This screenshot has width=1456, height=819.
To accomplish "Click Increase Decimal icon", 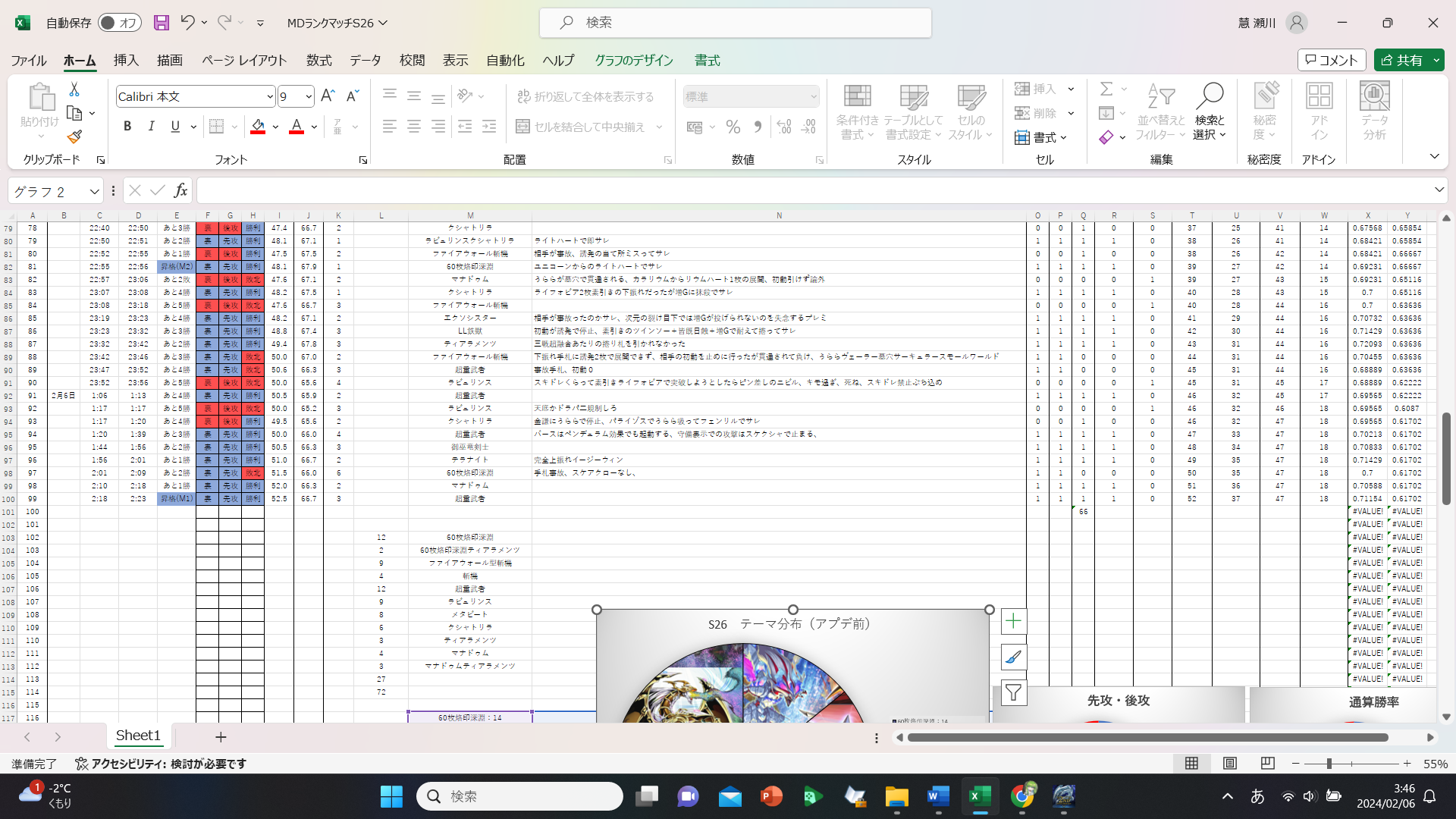I will (x=784, y=127).
